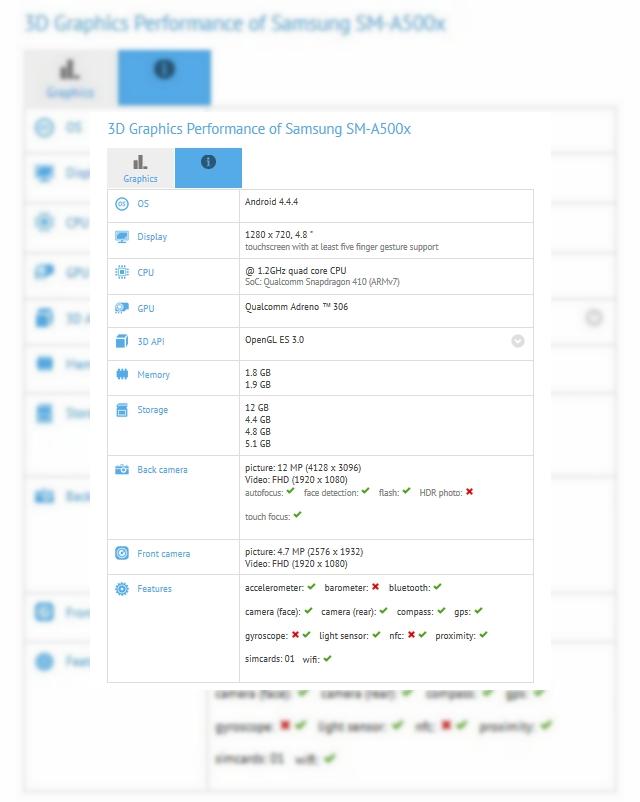Image resolution: width=640 pixels, height=802 pixels.
Task: Click the face detection green check mark
Action: [x=365, y=492]
